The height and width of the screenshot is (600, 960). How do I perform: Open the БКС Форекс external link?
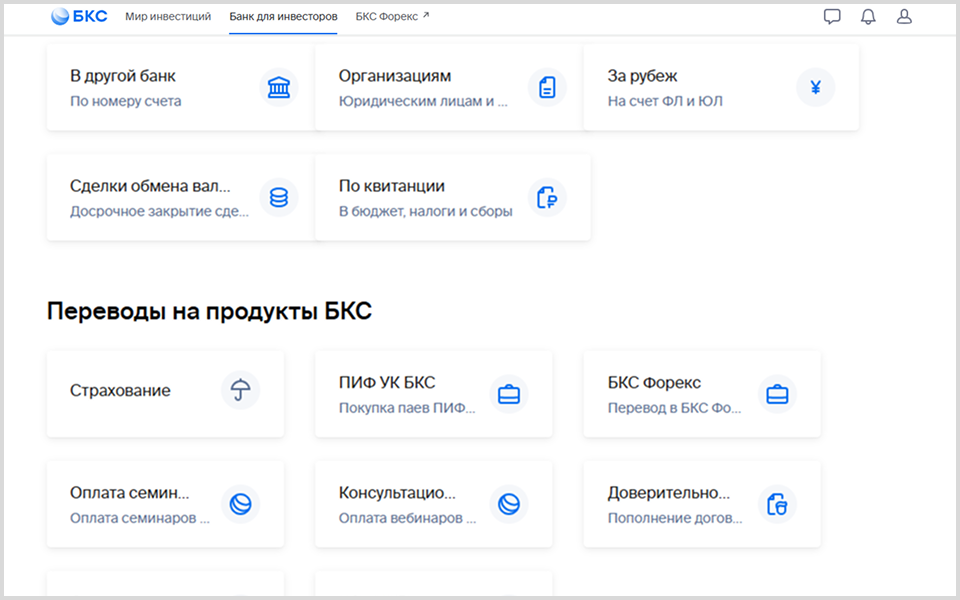click(392, 17)
